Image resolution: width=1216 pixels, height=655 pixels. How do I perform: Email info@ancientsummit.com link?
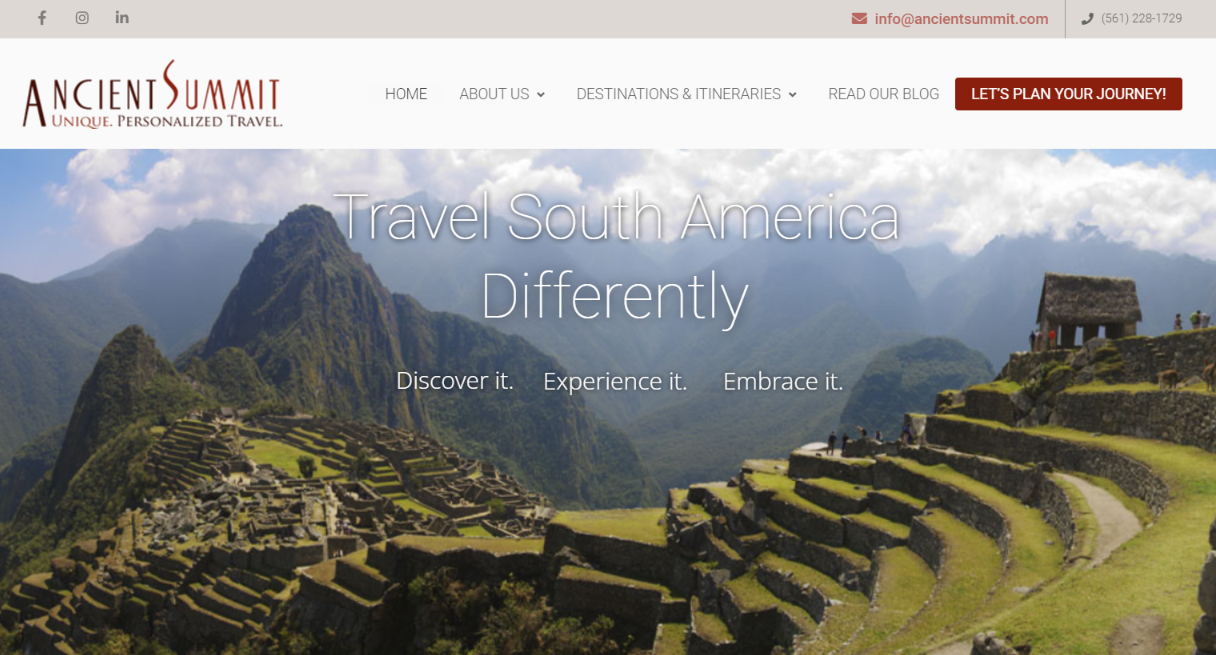point(961,19)
